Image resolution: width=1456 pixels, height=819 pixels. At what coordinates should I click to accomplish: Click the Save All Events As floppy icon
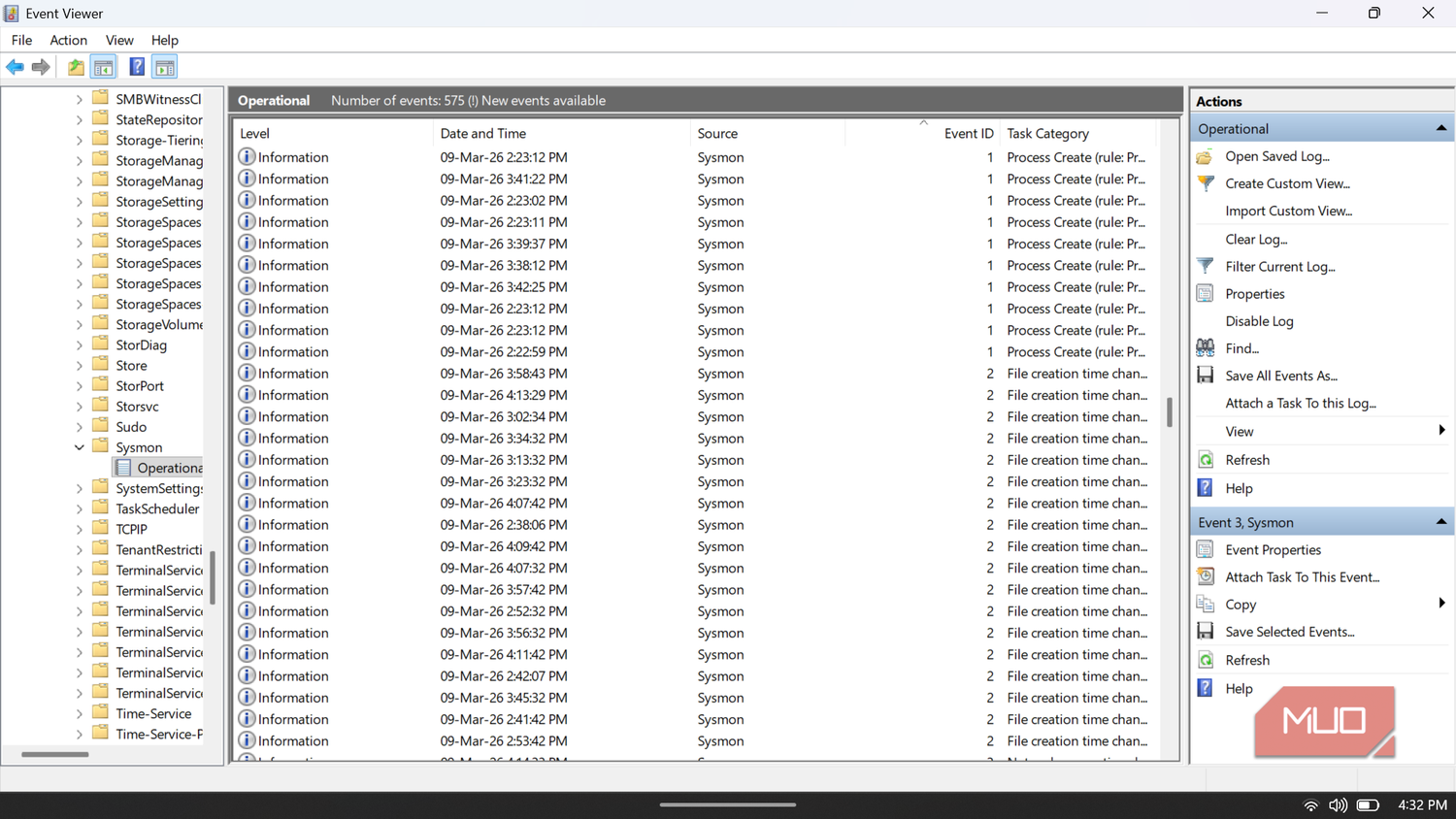[x=1205, y=376]
